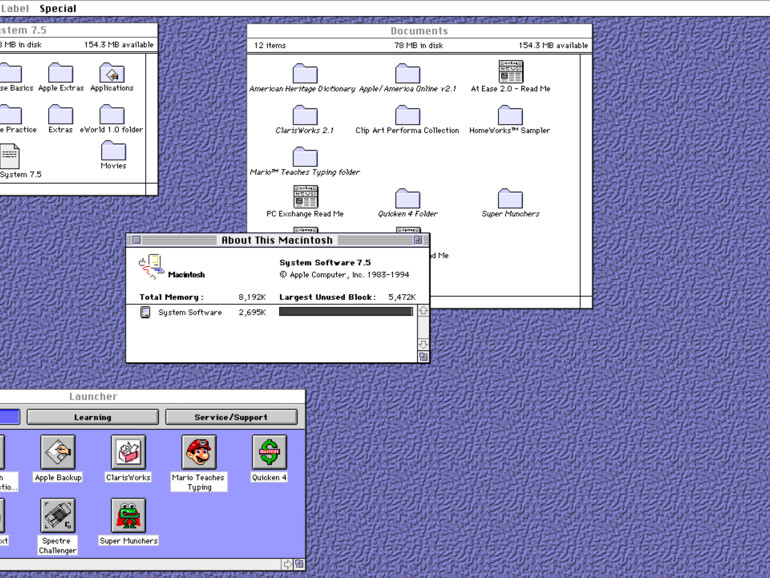Open the Apple/America Online v2.1 folder
This screenshot has height=578, width=770.
tap(408, 74)
